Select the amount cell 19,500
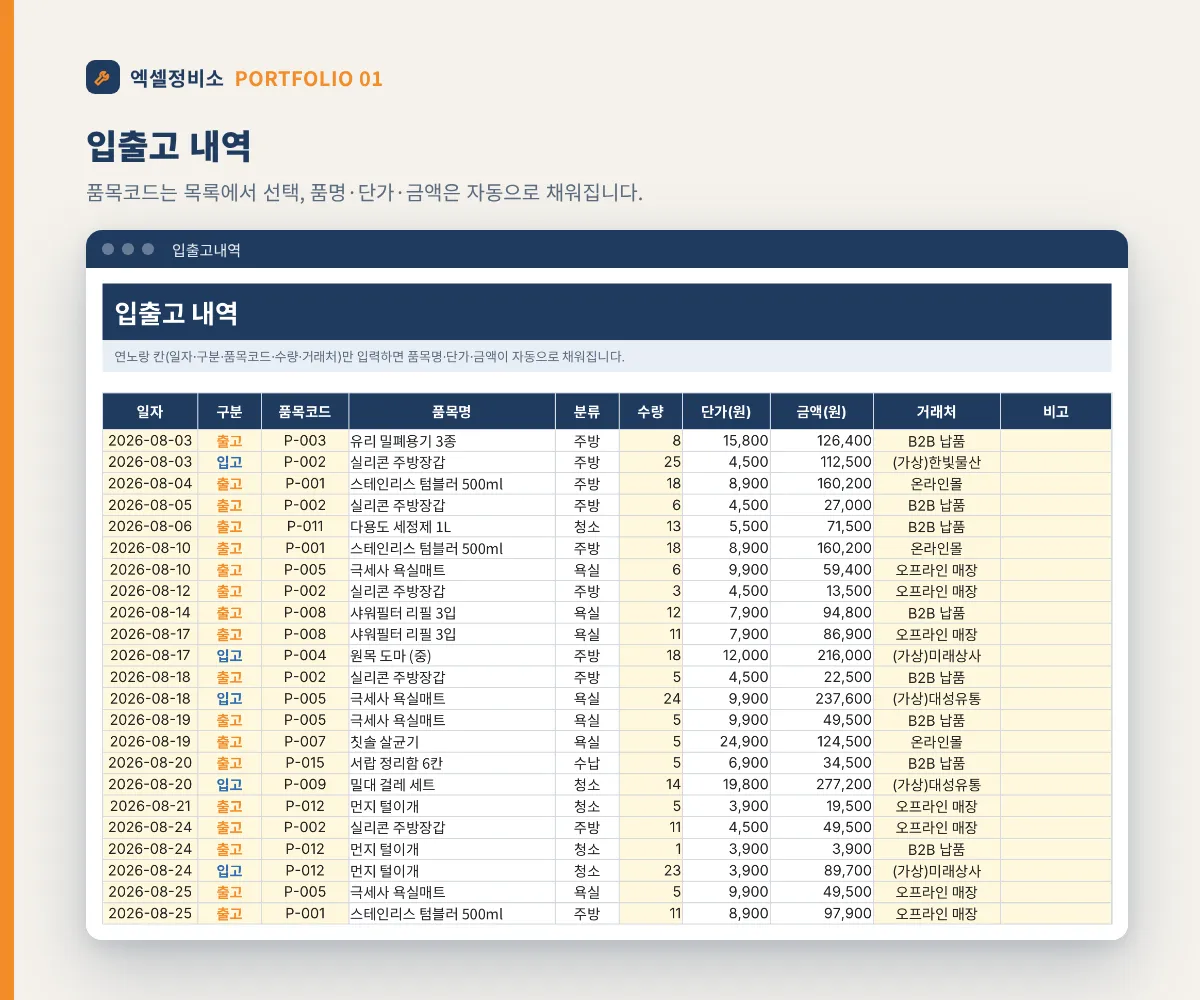Screen dimensions: 1200x1000 click(822, 806)
